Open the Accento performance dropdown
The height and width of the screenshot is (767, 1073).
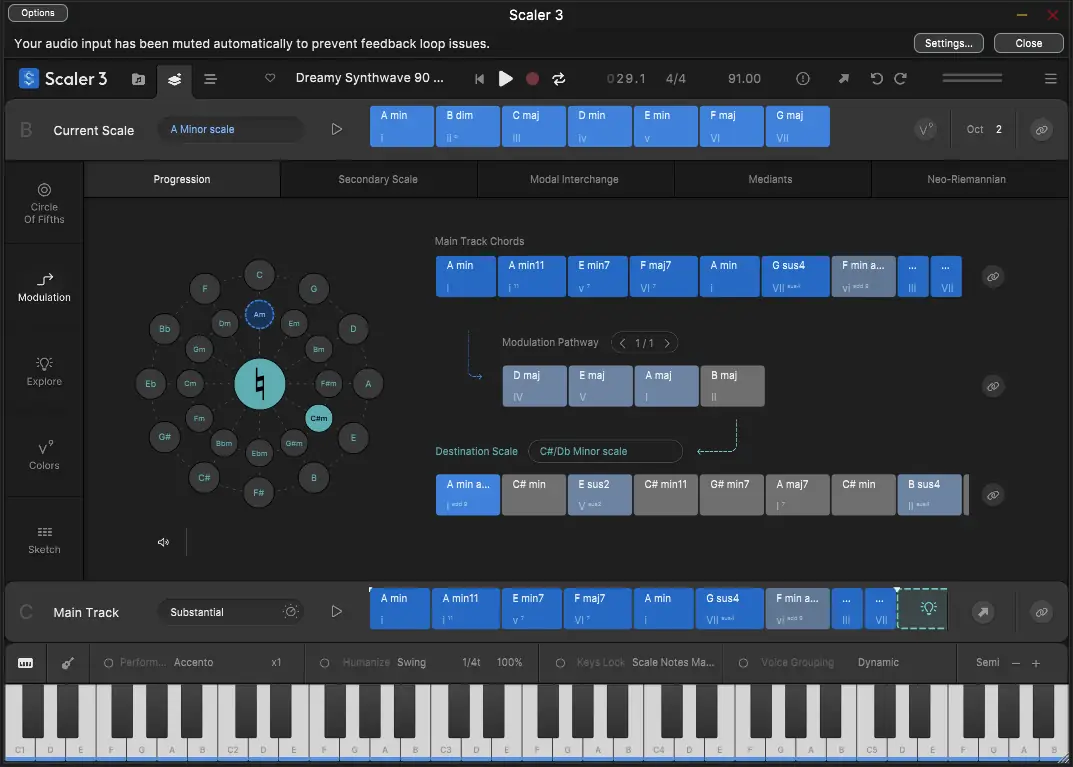coord(194,663)
